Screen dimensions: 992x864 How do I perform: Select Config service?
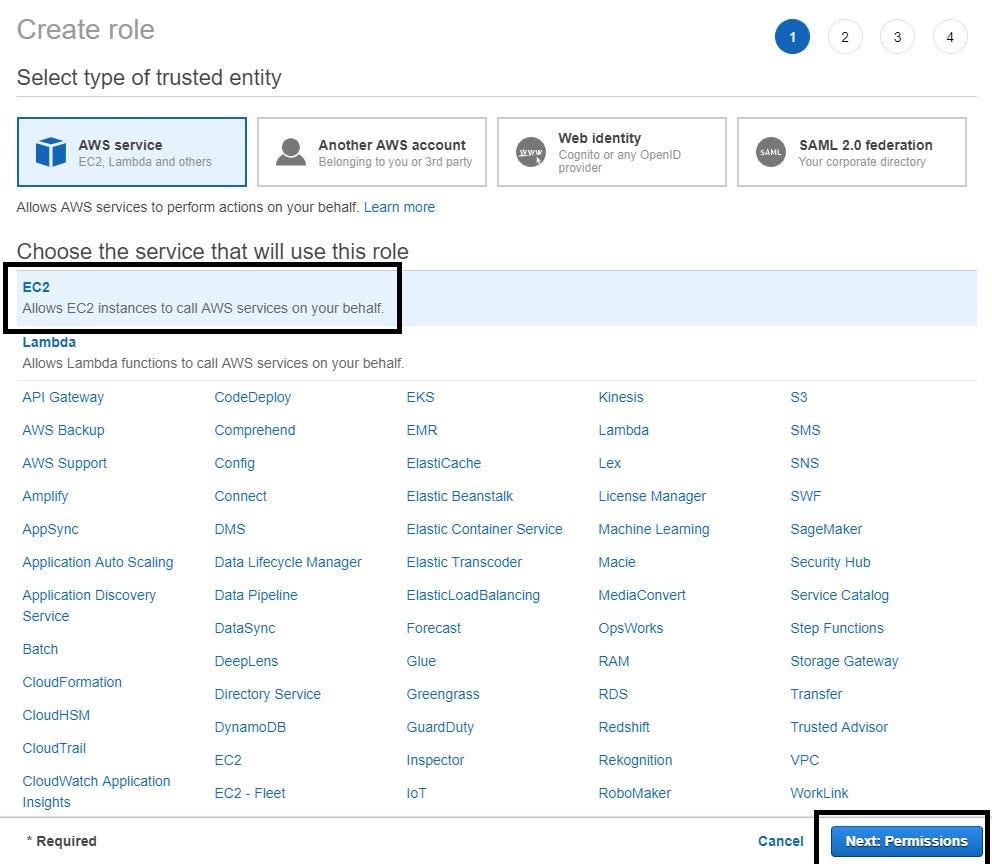[x=235, y=463]
